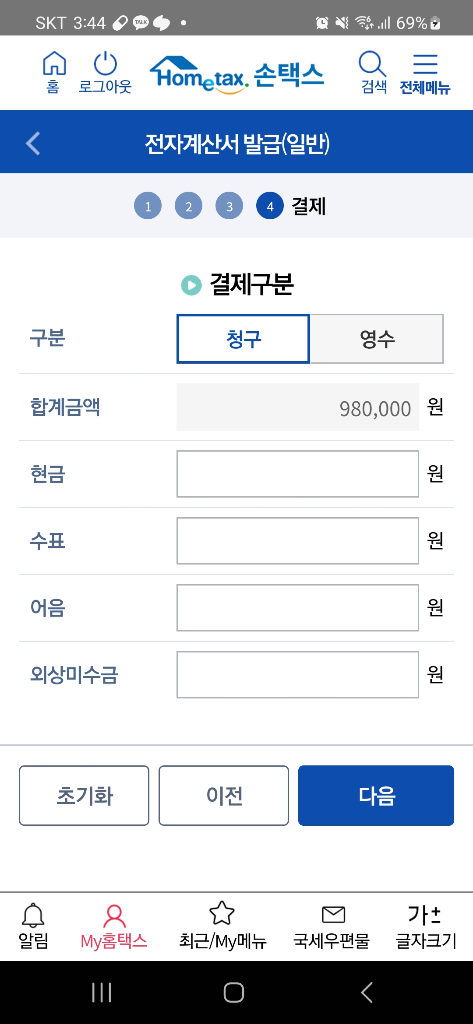Tap the Home (홈) icon
Image resolution: width=473 pixels, height=1024 pixels.
coord(54,64)
